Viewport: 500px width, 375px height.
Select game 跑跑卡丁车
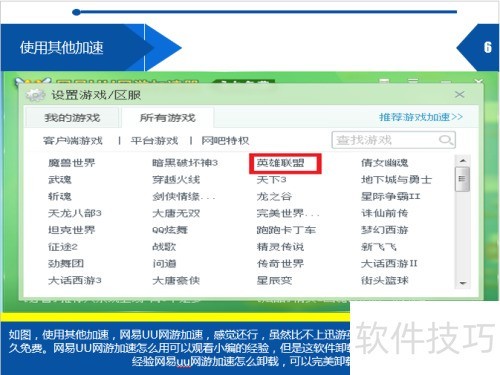click(286, 230)
